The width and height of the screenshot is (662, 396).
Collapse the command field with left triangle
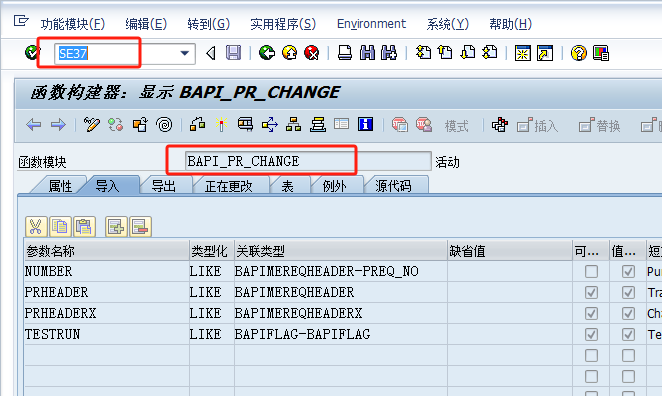211,53
